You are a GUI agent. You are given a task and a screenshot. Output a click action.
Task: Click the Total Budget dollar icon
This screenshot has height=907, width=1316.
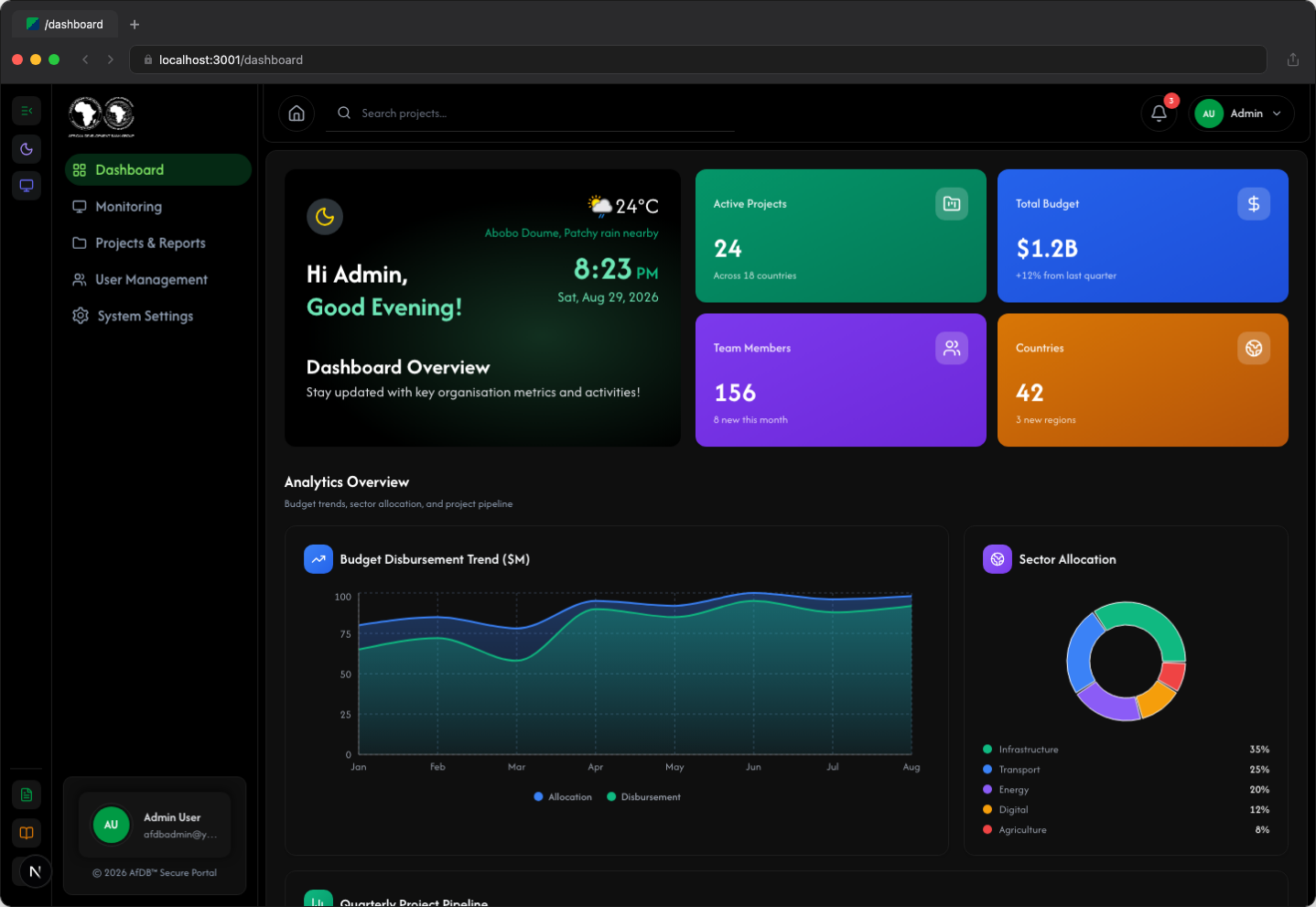pyautogui.click(x=1254, y=203)
